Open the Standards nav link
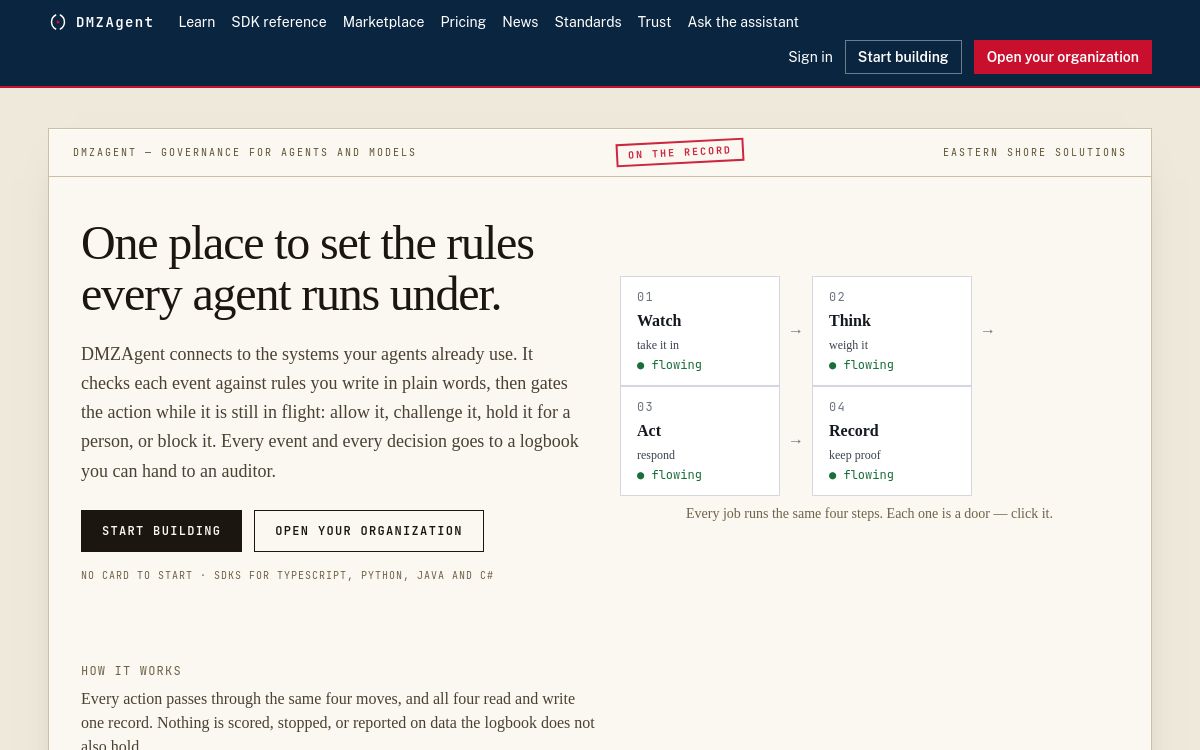 click(x=588, y=22)
